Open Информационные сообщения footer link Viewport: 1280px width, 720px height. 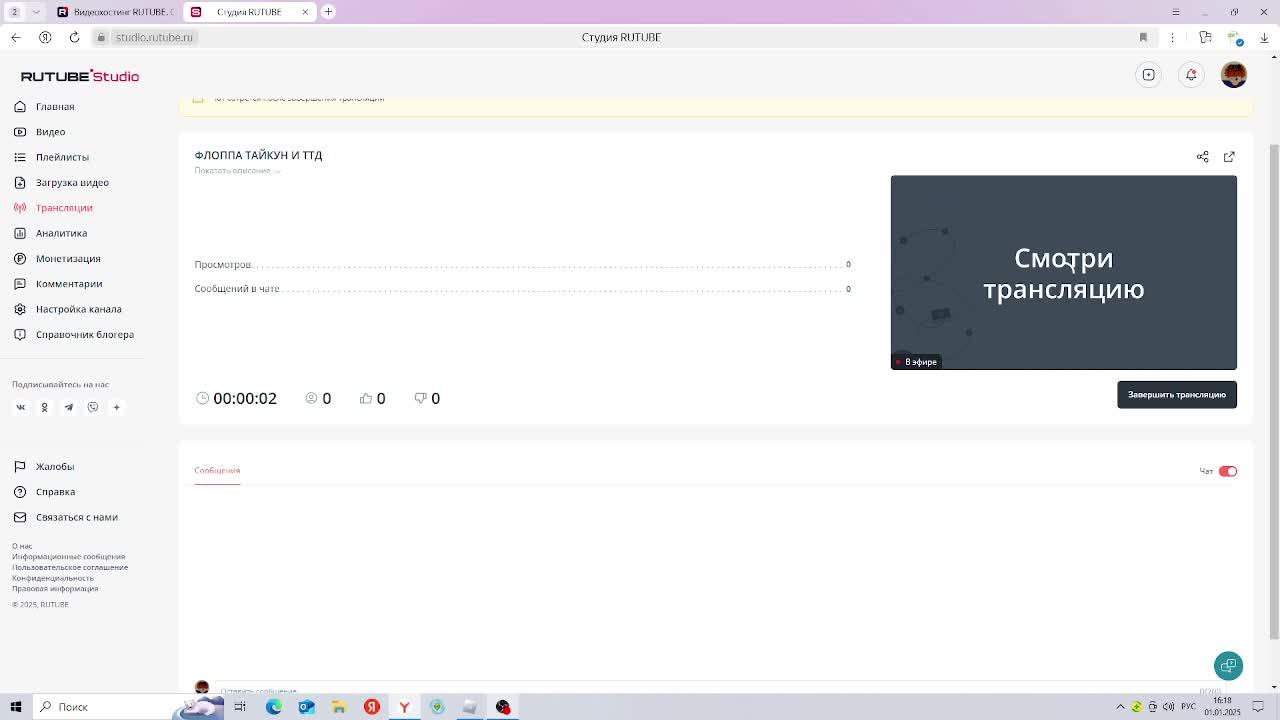pos(68,557)
